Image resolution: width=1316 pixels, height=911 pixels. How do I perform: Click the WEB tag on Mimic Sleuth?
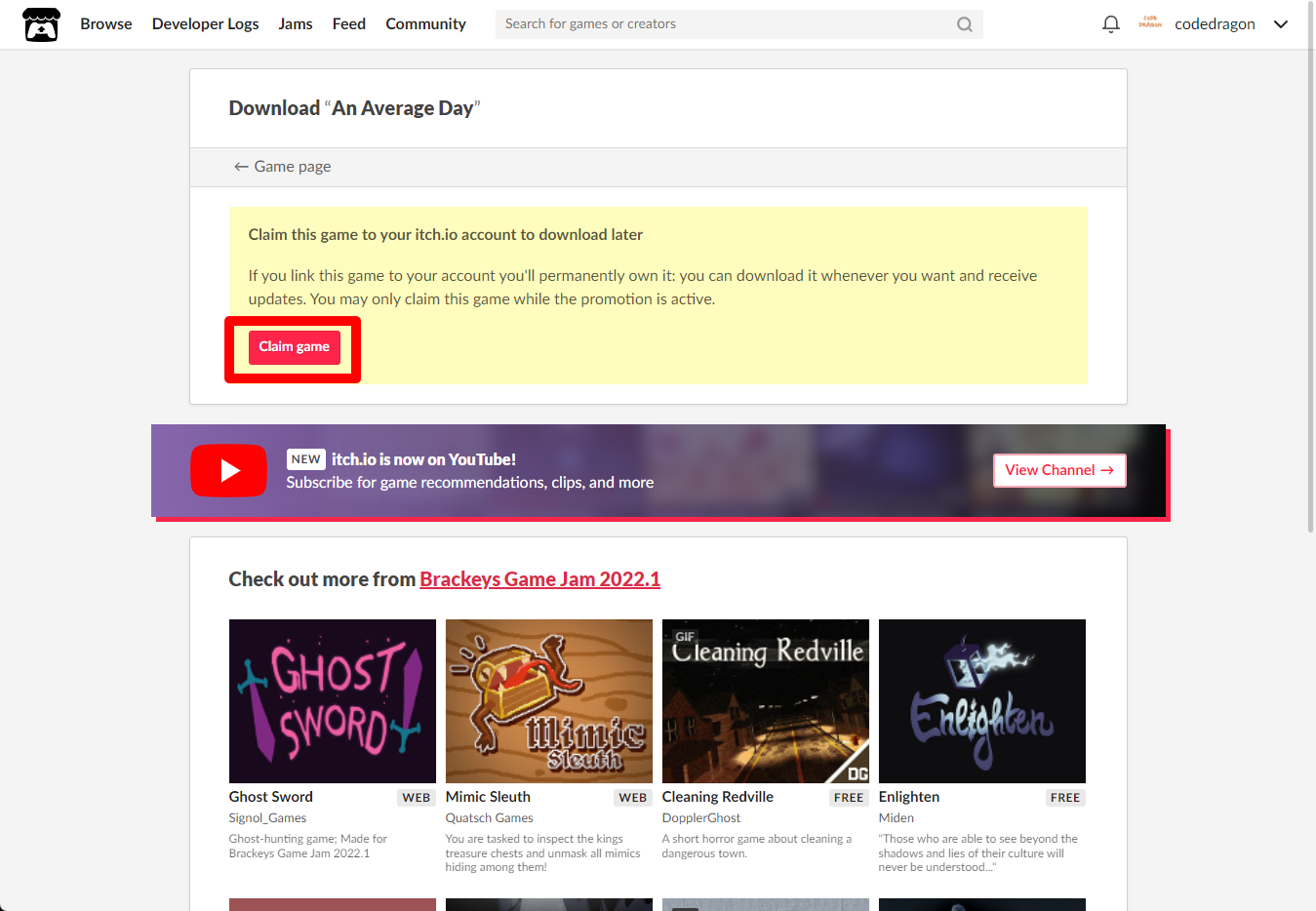coord(633,798)
